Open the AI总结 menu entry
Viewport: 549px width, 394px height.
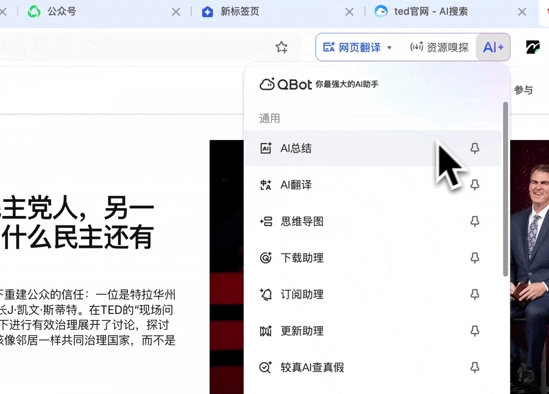[x=373, y=148]
